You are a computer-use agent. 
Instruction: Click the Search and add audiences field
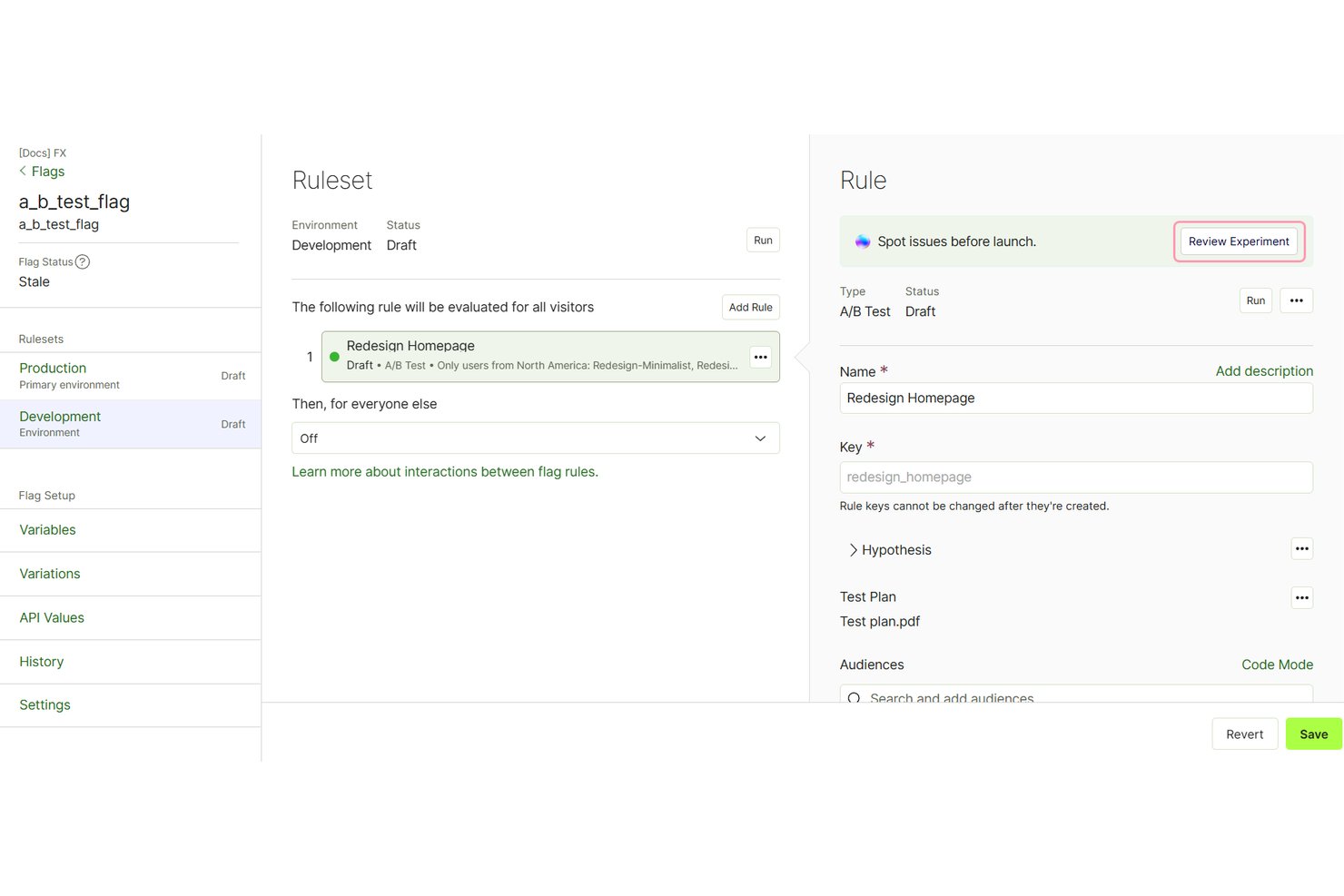click(1076, 694)
